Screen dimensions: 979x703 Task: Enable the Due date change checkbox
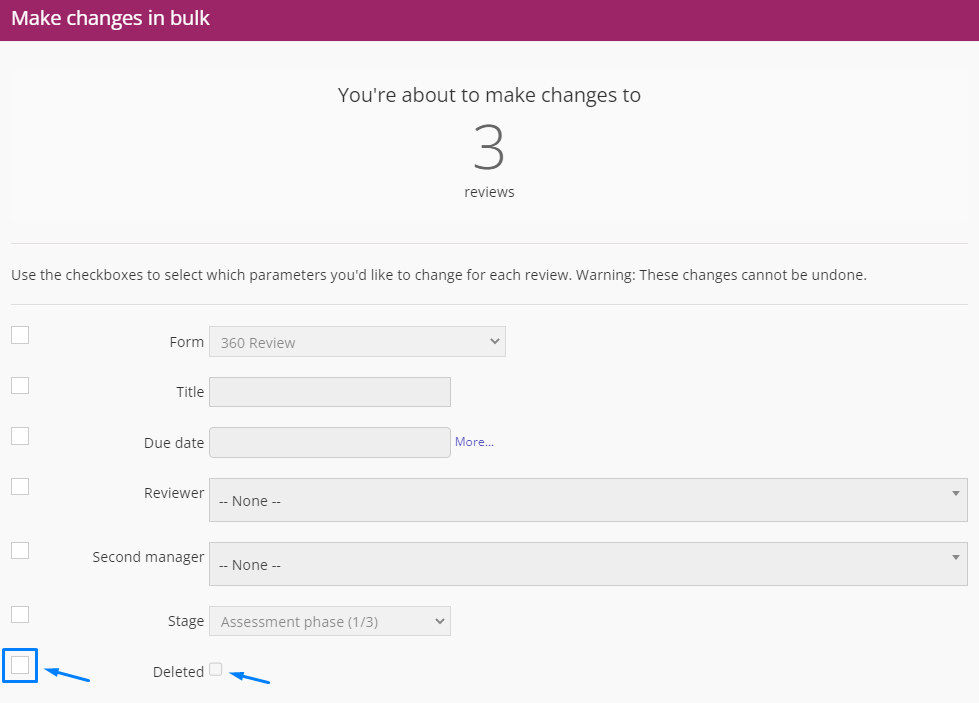20,436
